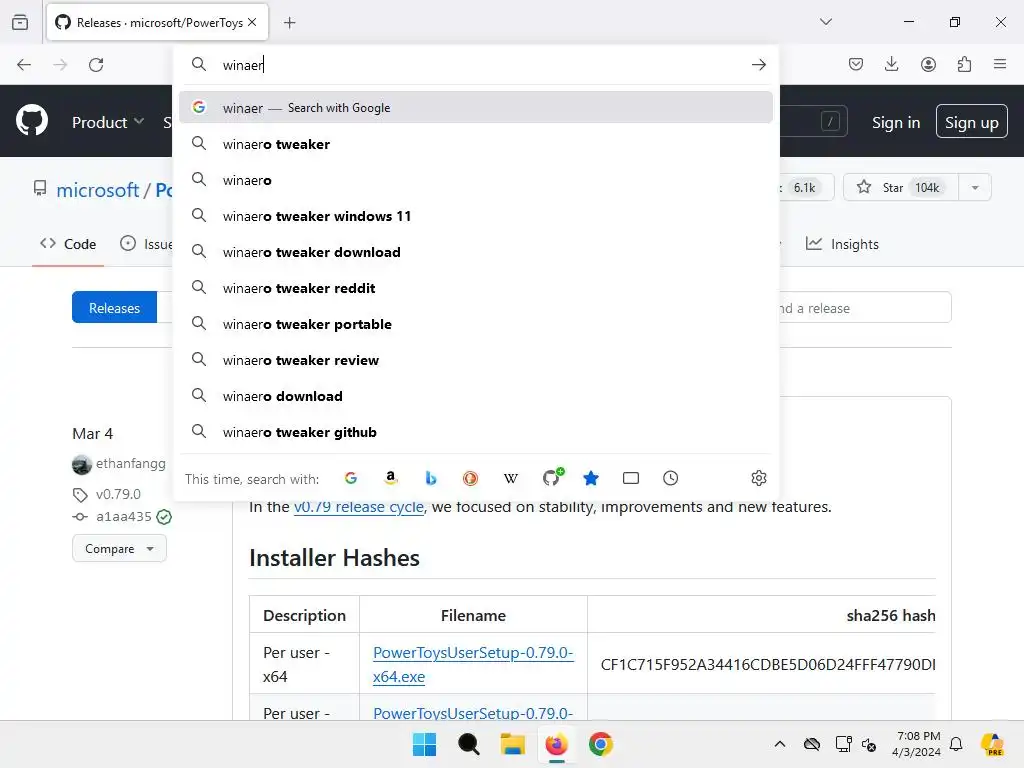Expand the Compare dropdown
The image size is (1024, 768).
point(119,549)
